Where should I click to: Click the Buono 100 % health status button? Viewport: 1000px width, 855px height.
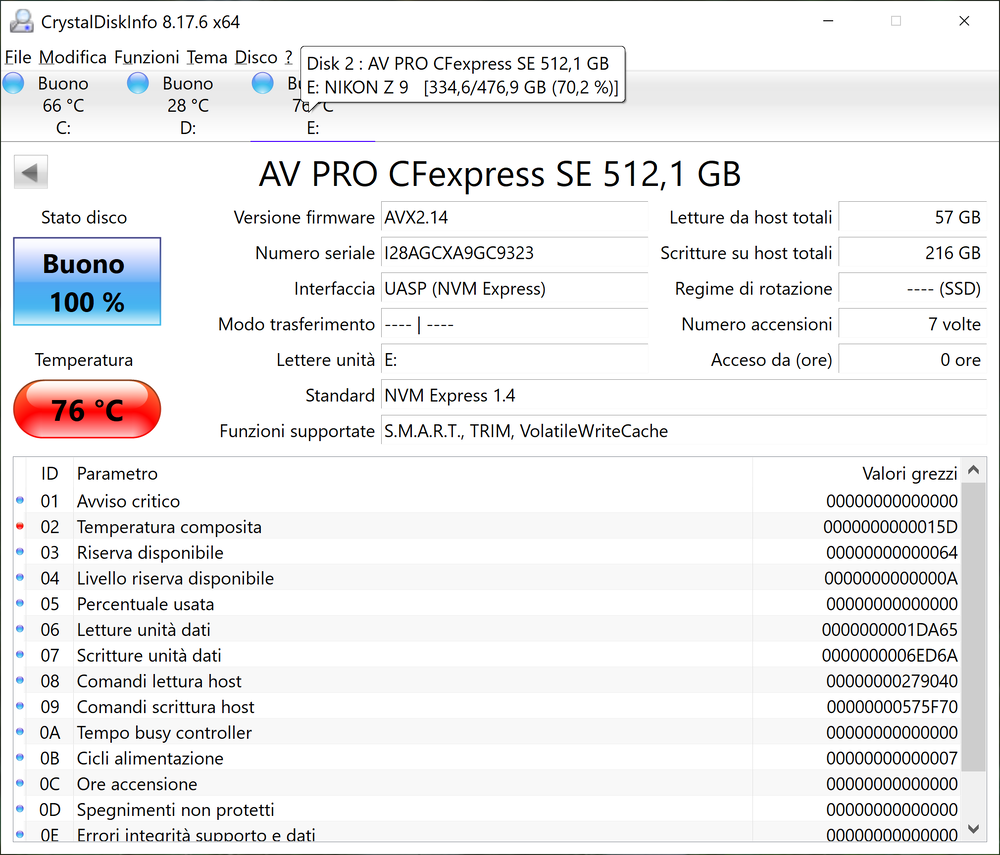[87, 282]
